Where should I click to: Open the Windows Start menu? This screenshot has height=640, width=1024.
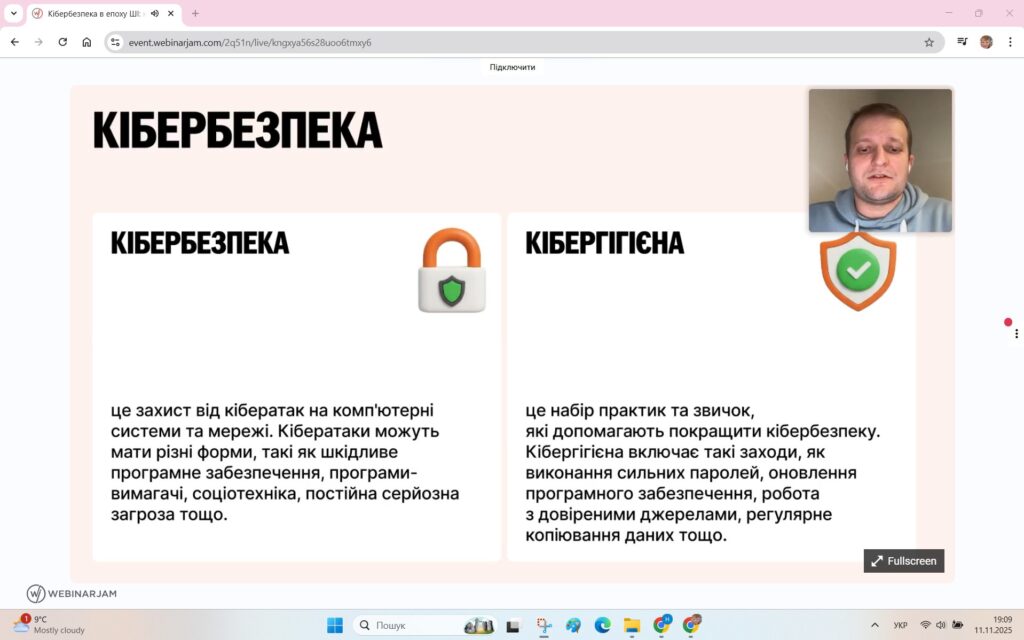point(335,625)
